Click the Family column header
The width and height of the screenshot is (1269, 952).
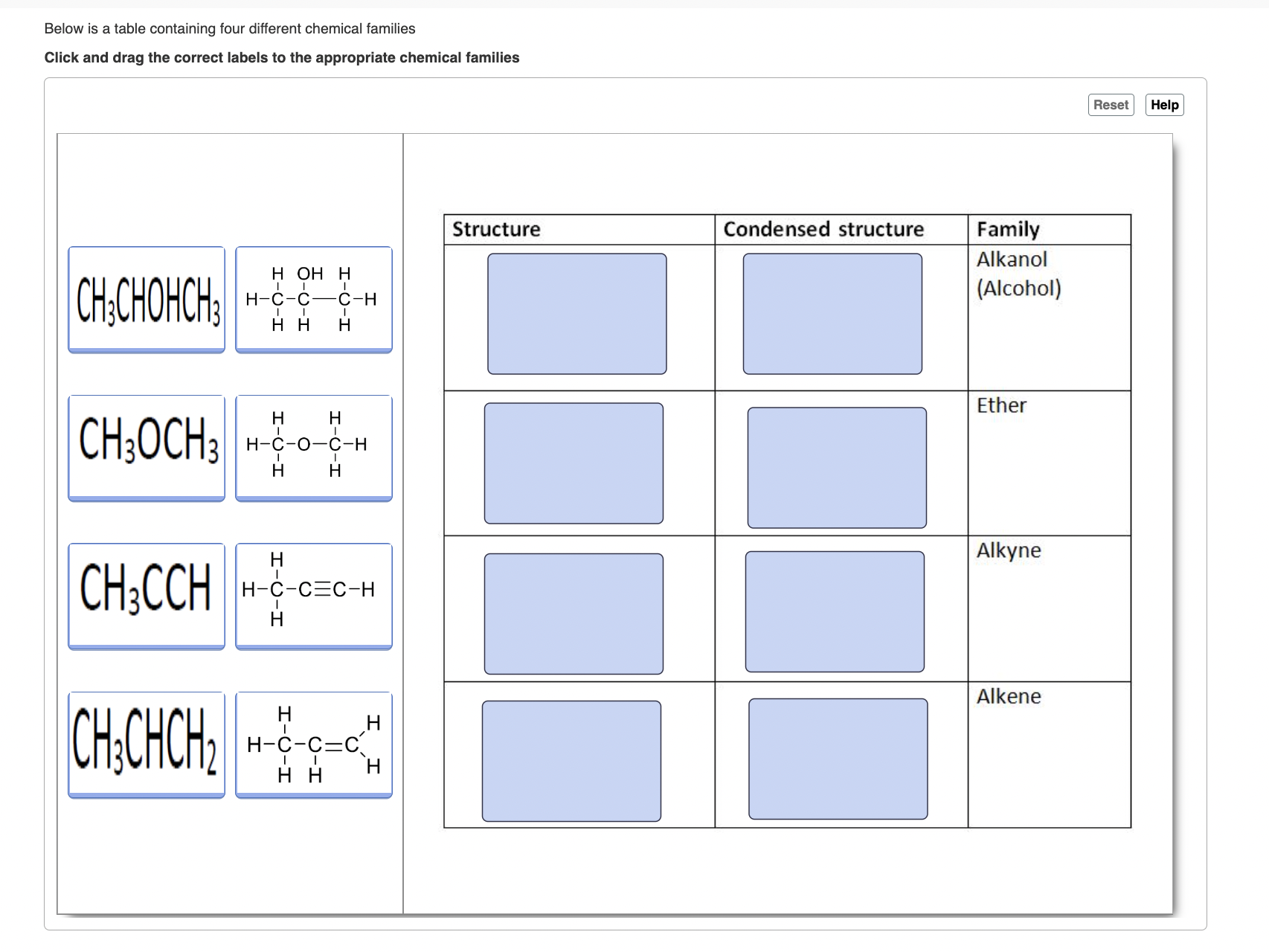coord(1008,229)
